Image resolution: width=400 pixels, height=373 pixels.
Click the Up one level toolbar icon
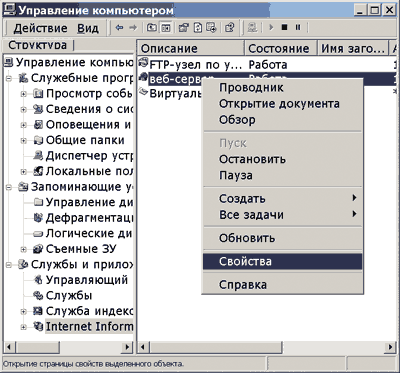(152, 28)
